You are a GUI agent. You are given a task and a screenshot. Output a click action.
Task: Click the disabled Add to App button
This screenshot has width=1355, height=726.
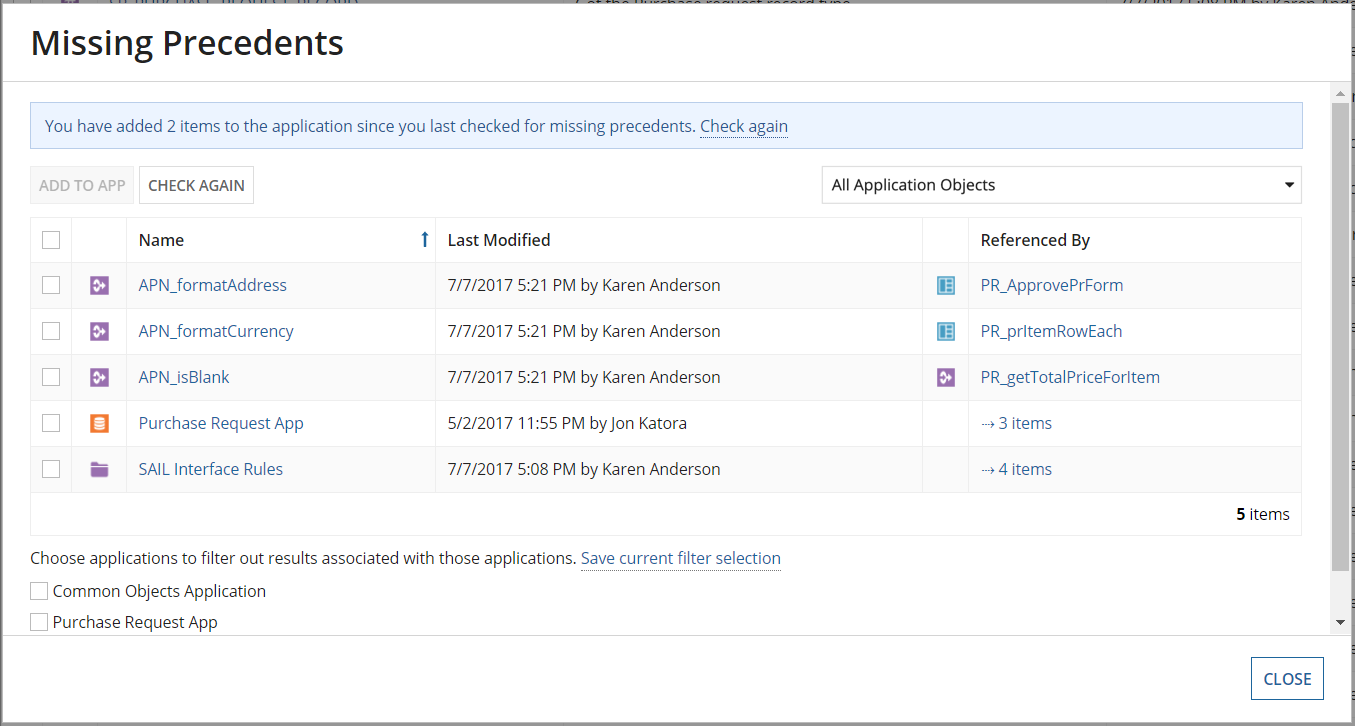point(82,185)
